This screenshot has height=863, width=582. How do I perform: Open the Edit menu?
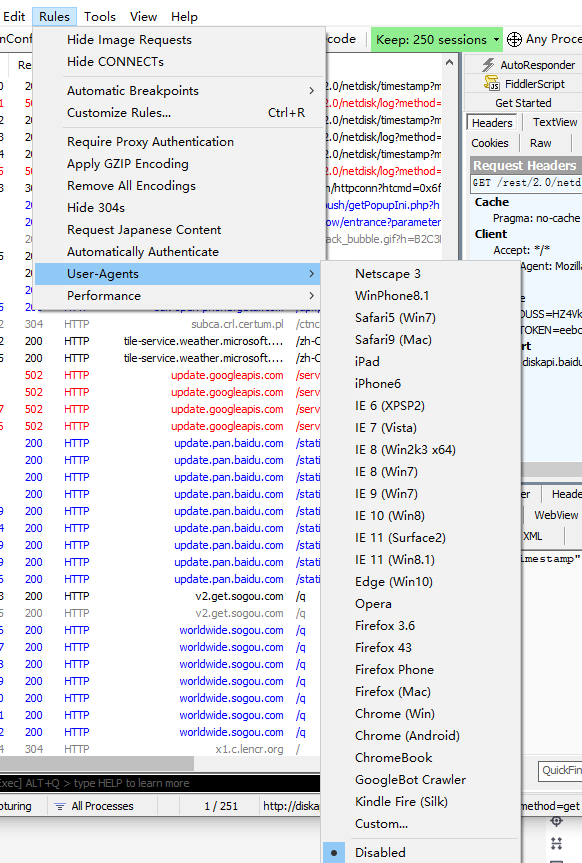click(x=14, y=17)
